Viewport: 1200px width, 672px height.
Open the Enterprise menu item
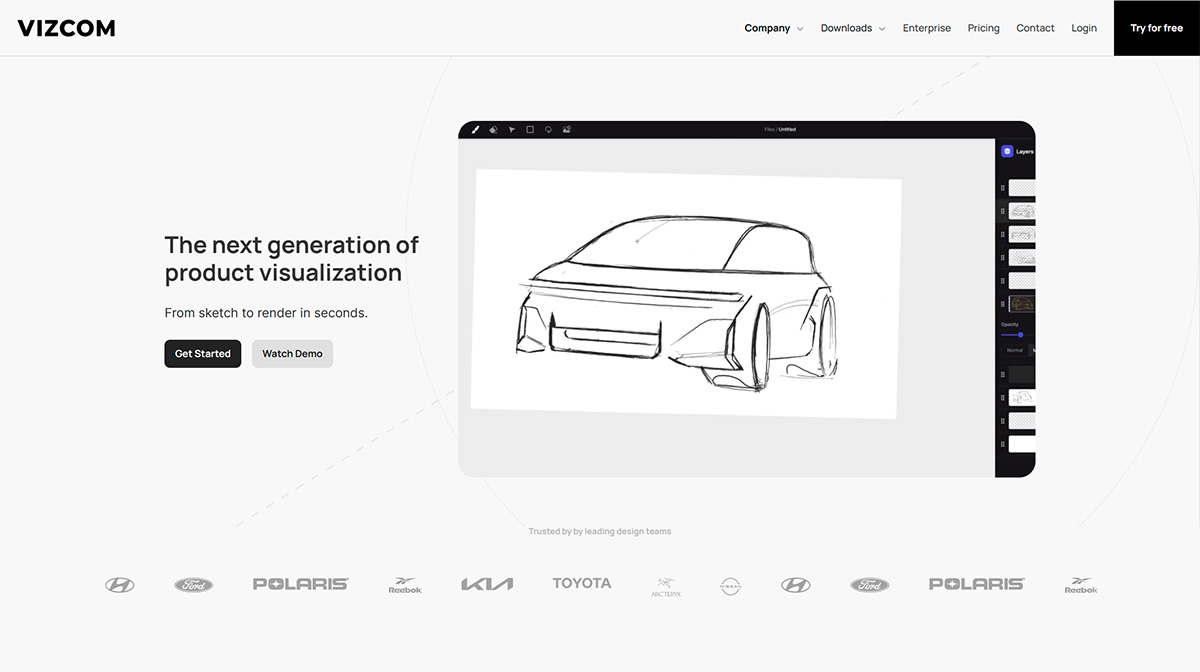point(926,28)
